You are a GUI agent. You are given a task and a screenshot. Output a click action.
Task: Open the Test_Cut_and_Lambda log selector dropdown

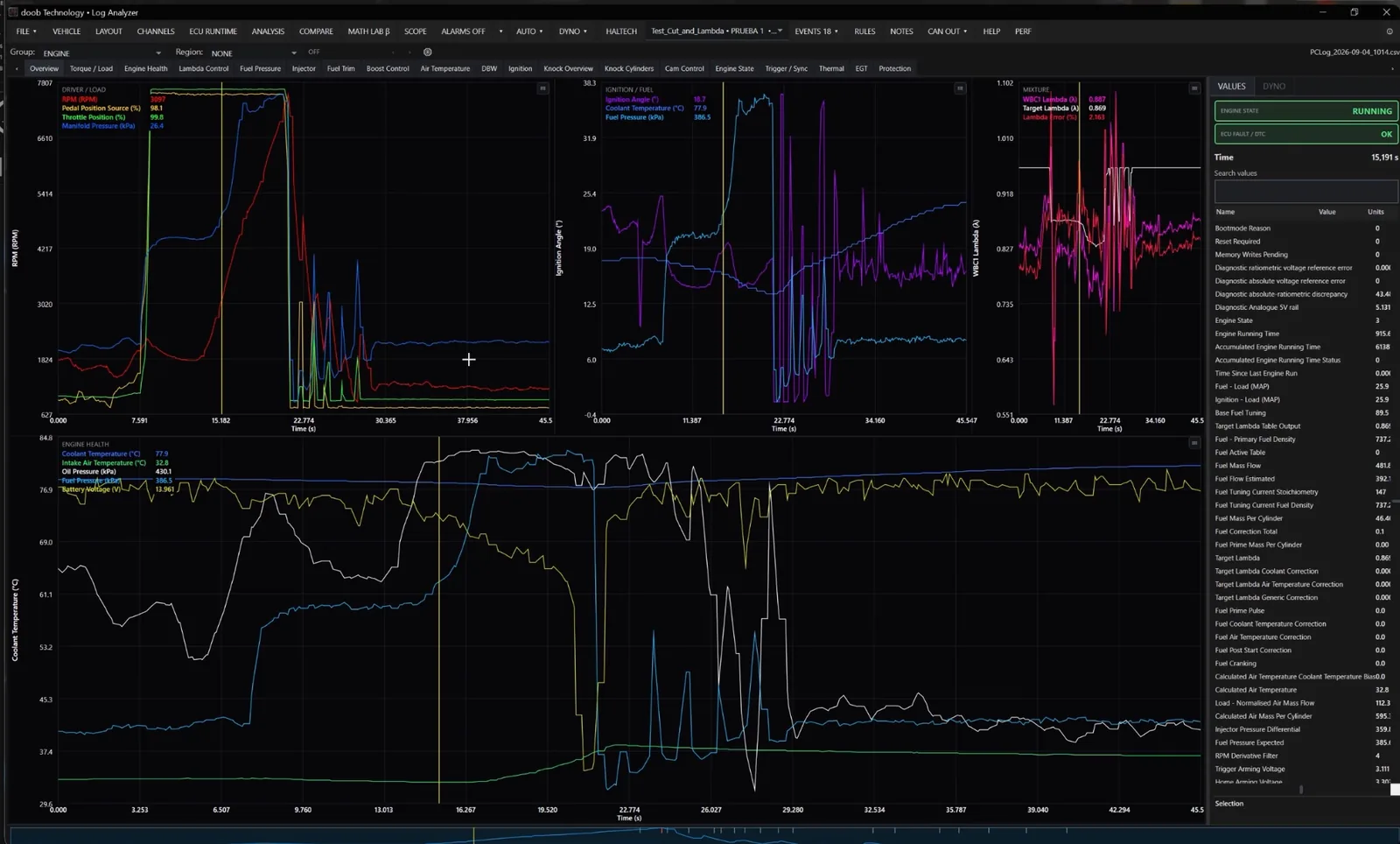click(717, 32)
